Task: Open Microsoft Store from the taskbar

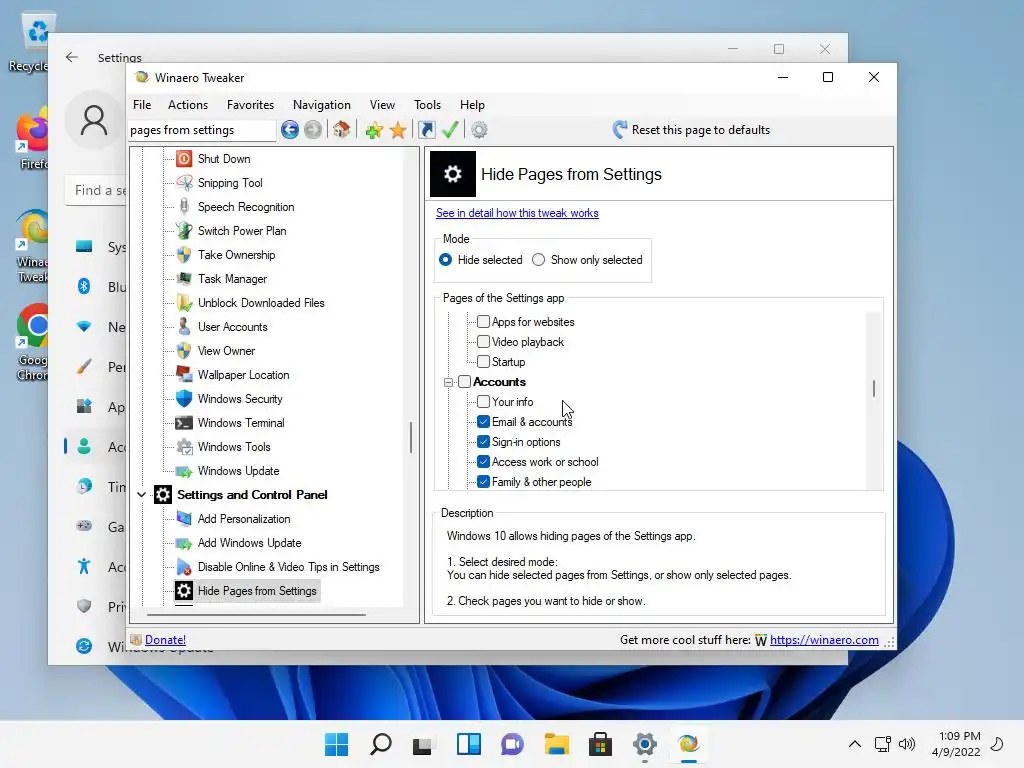Action: [600, 744]
